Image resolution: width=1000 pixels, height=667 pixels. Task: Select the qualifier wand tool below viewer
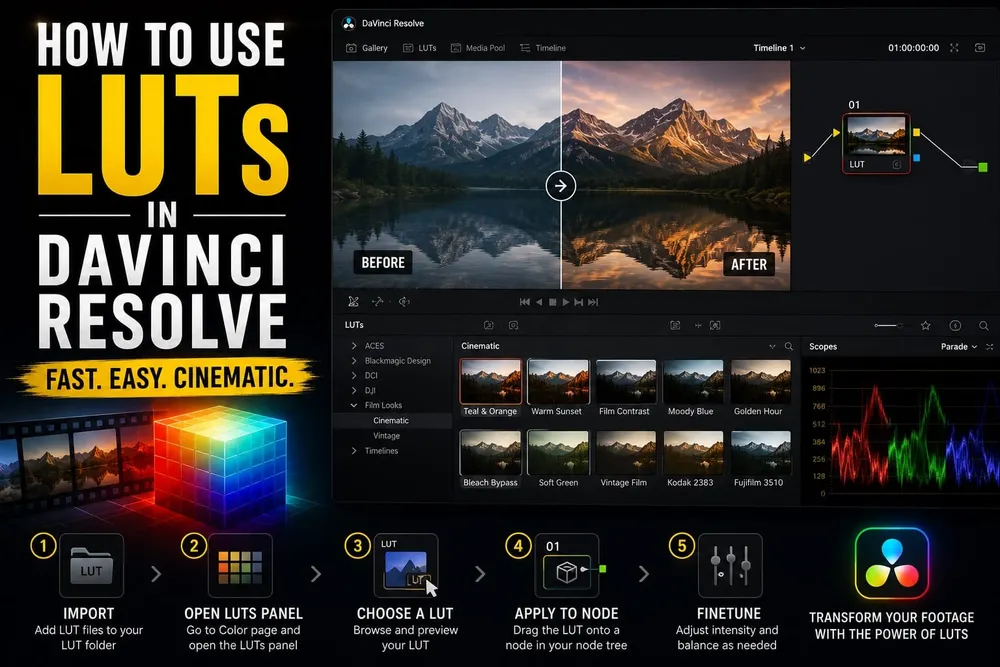point(353,302)
